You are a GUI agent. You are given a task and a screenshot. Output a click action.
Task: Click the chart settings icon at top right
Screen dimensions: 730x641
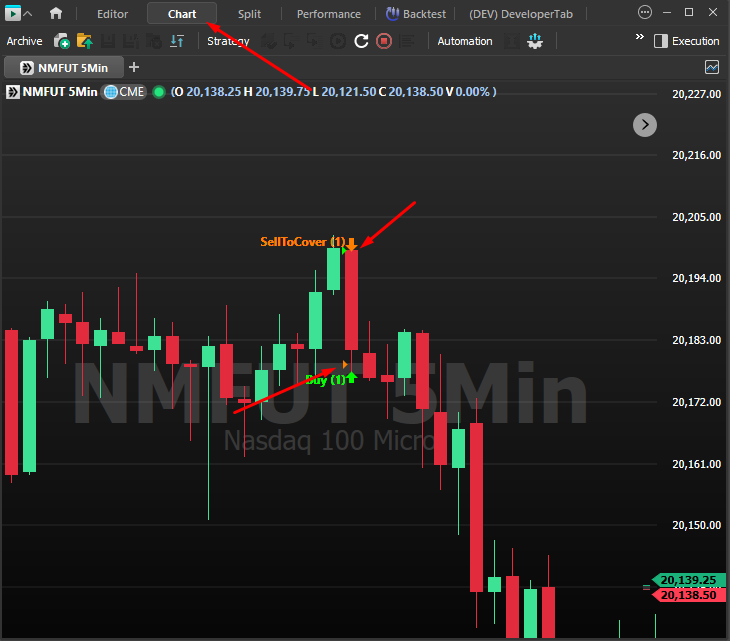712,67
